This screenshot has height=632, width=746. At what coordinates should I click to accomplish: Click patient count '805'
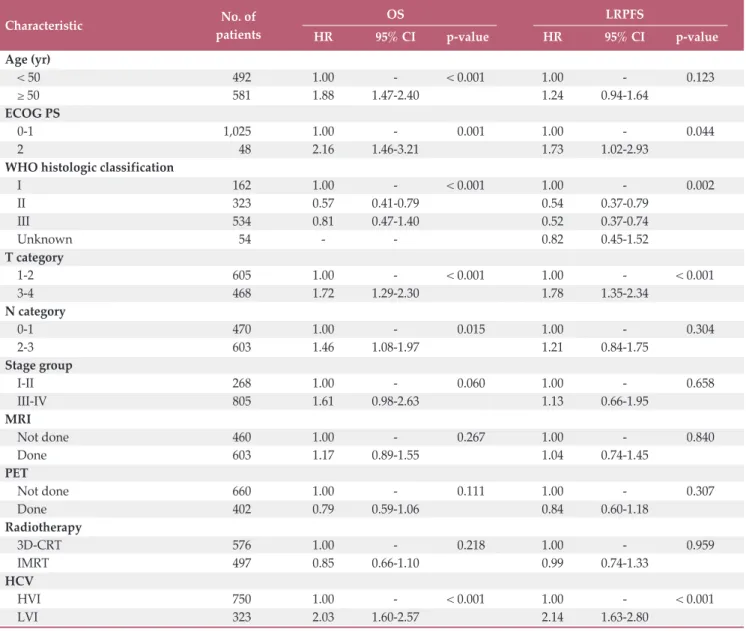coord(242,402)
